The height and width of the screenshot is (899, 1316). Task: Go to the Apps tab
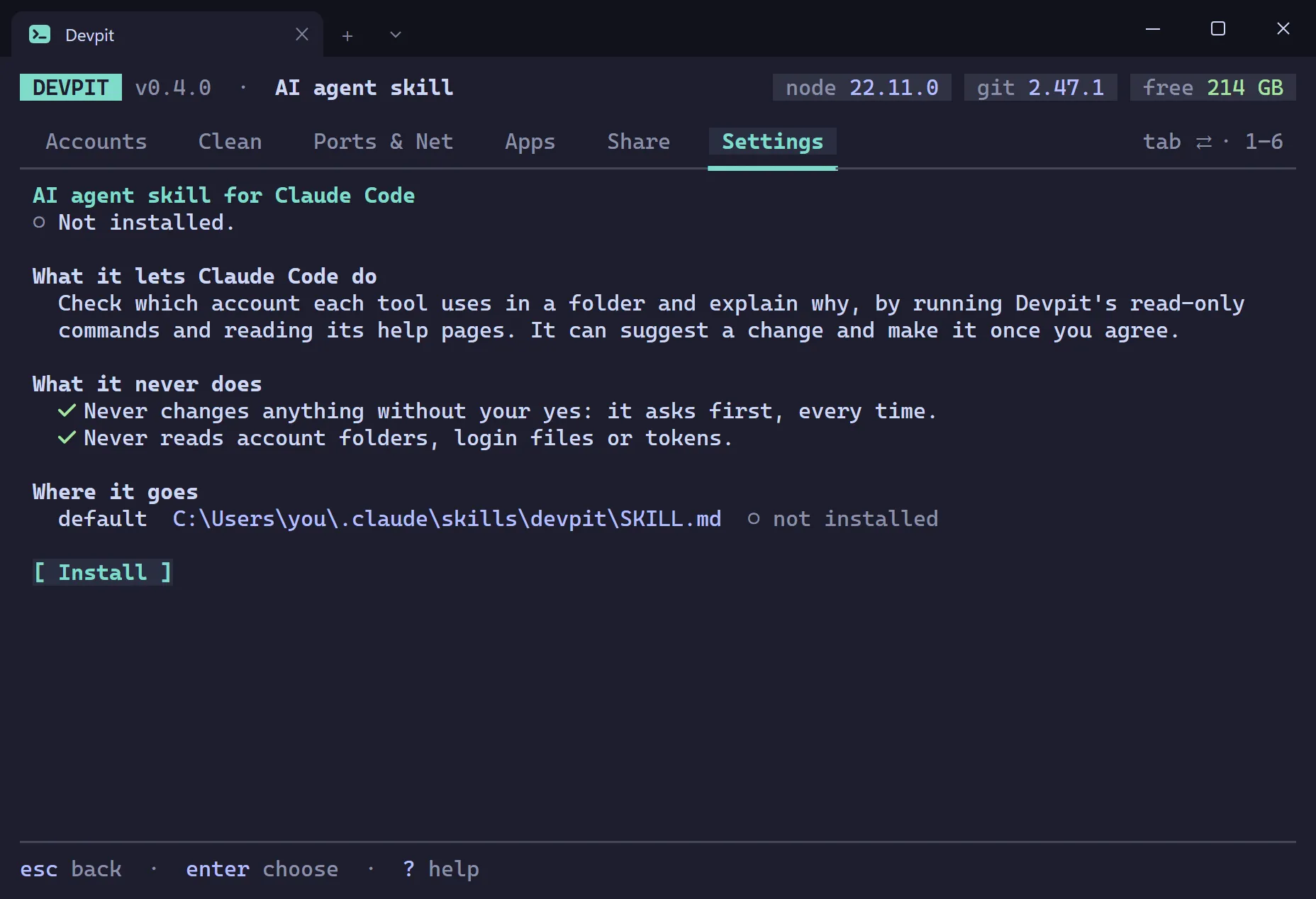(530, 142)
